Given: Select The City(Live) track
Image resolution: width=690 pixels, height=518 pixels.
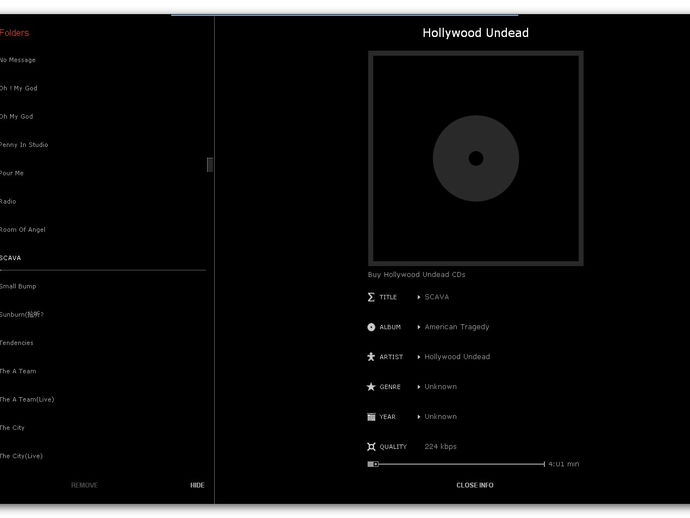Looking at the screenshot, I should coord(21,456).
